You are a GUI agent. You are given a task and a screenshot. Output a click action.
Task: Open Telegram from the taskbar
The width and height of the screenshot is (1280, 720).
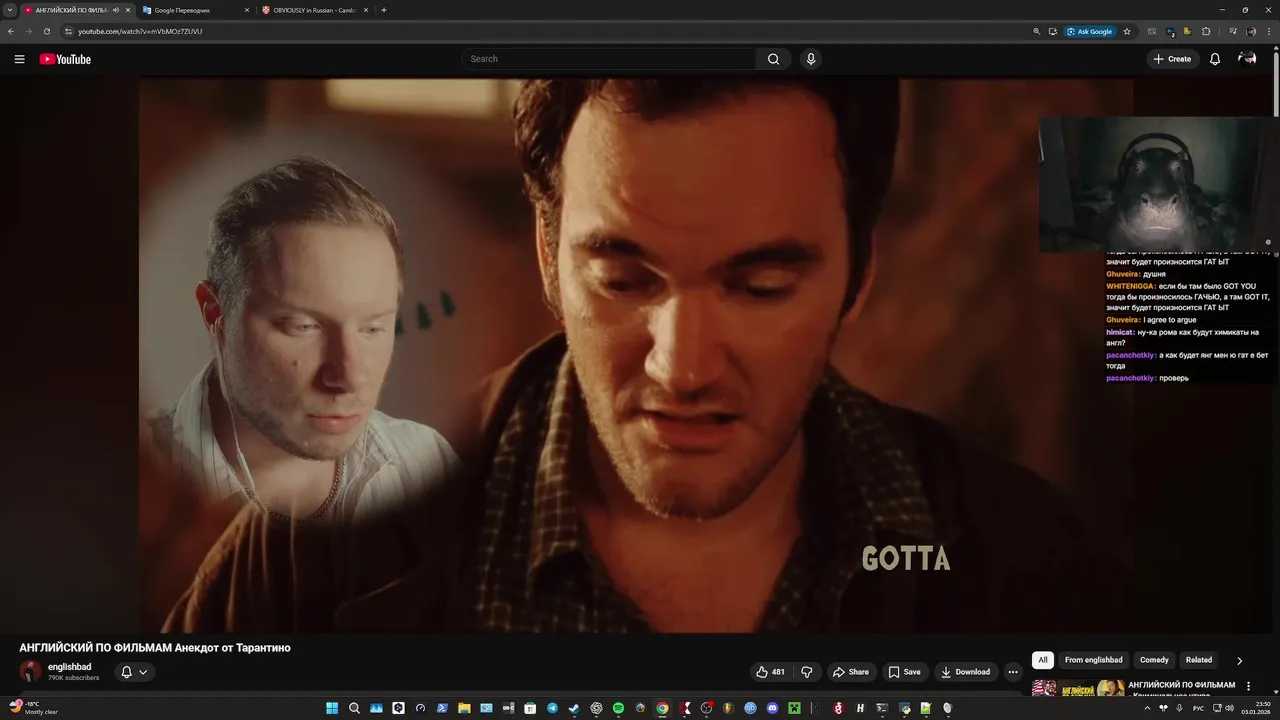click(x=552, y=708)
